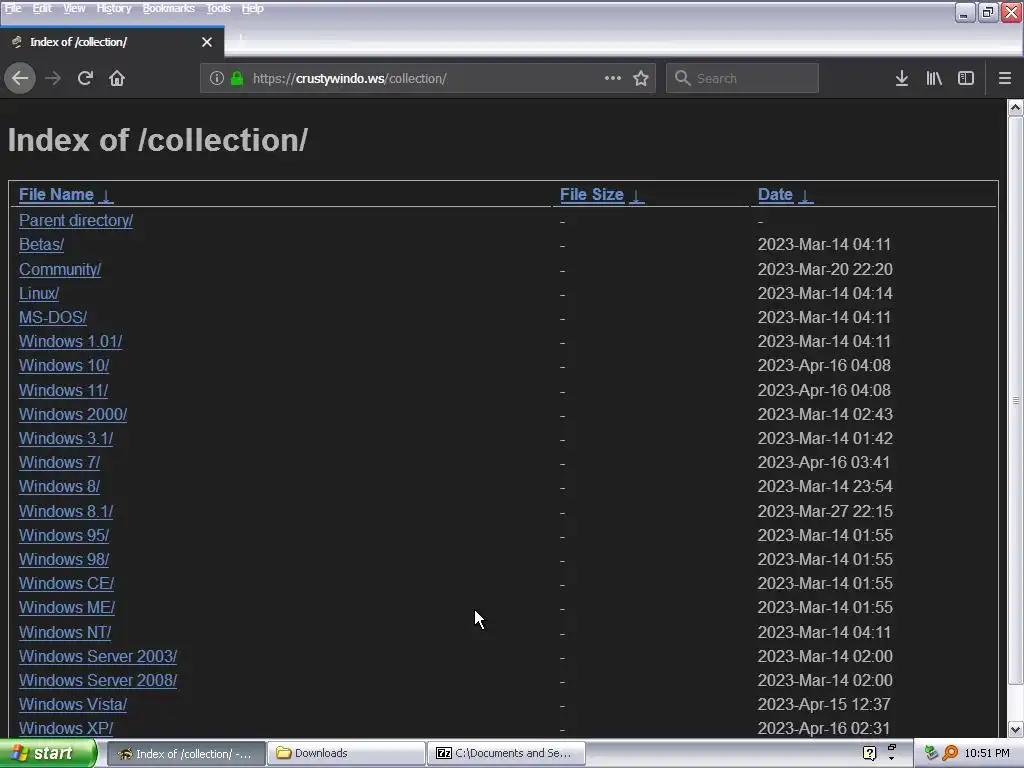Open the Windows 95 folder
Image resolution: width=1024 pixels, height=768 pixels.
64,536
